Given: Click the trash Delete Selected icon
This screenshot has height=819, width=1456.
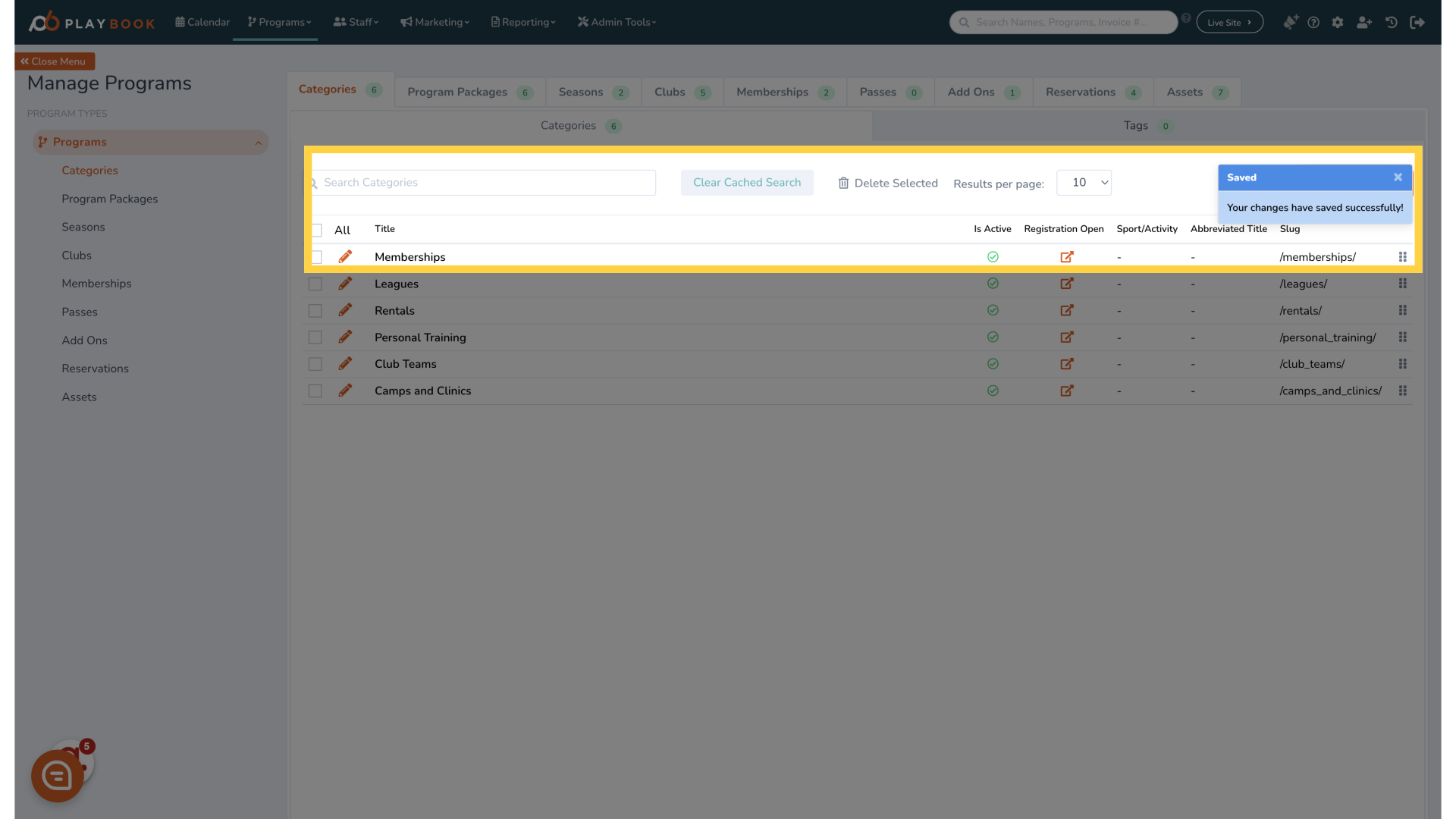Looking at the screenshot, I should (x=843, y=183).
